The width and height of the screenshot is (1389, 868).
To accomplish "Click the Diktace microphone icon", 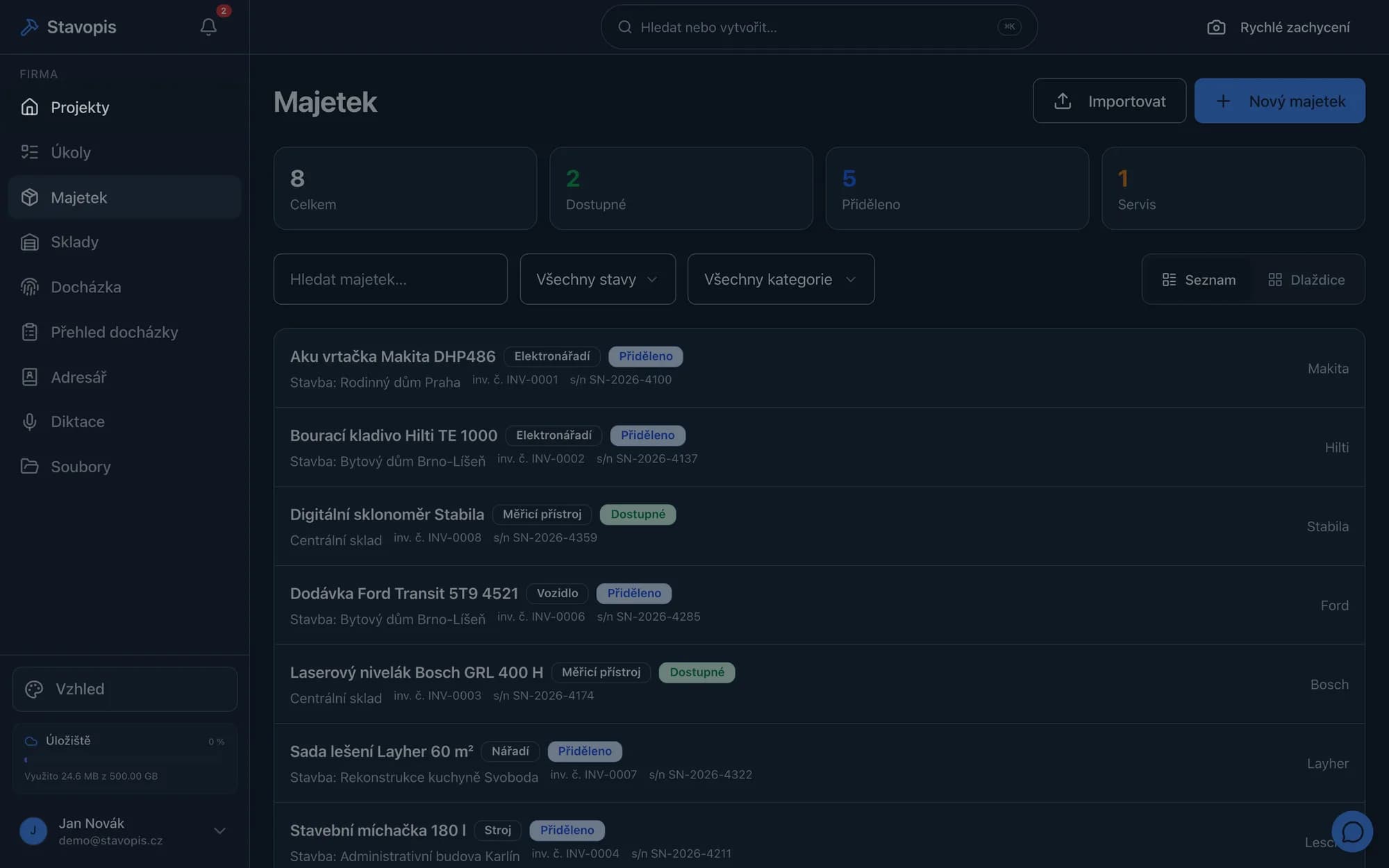I will pyautogui.click(x=29, y=422).
